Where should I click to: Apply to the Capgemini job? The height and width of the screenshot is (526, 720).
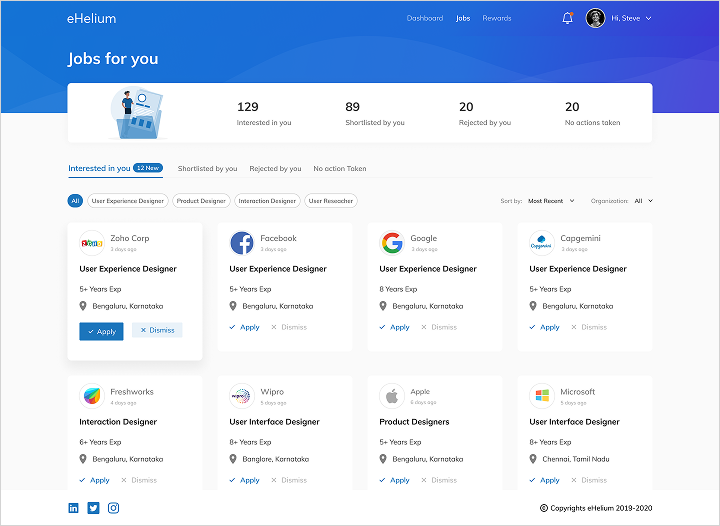[x=545, y=327]
